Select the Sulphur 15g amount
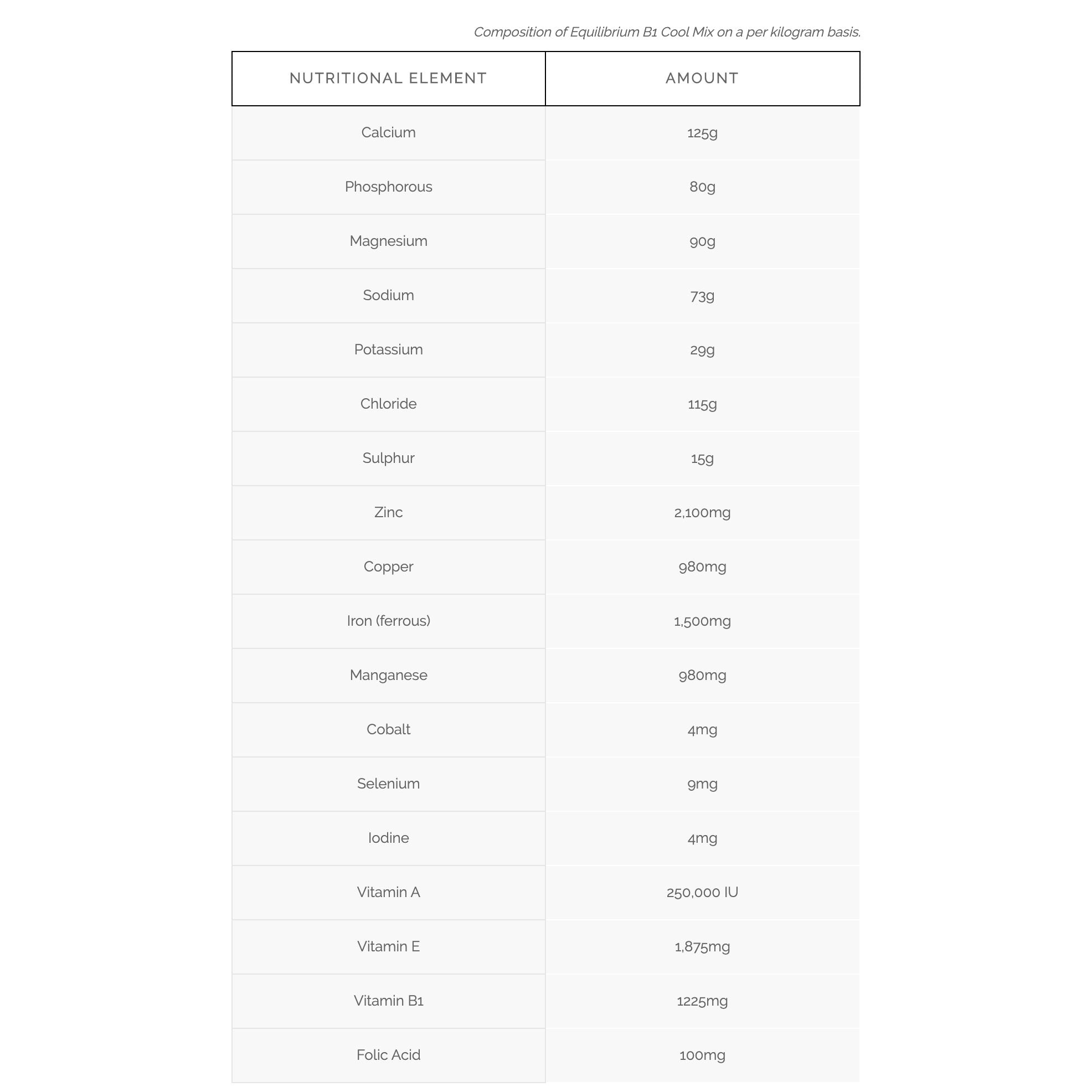 pos(702,459)
